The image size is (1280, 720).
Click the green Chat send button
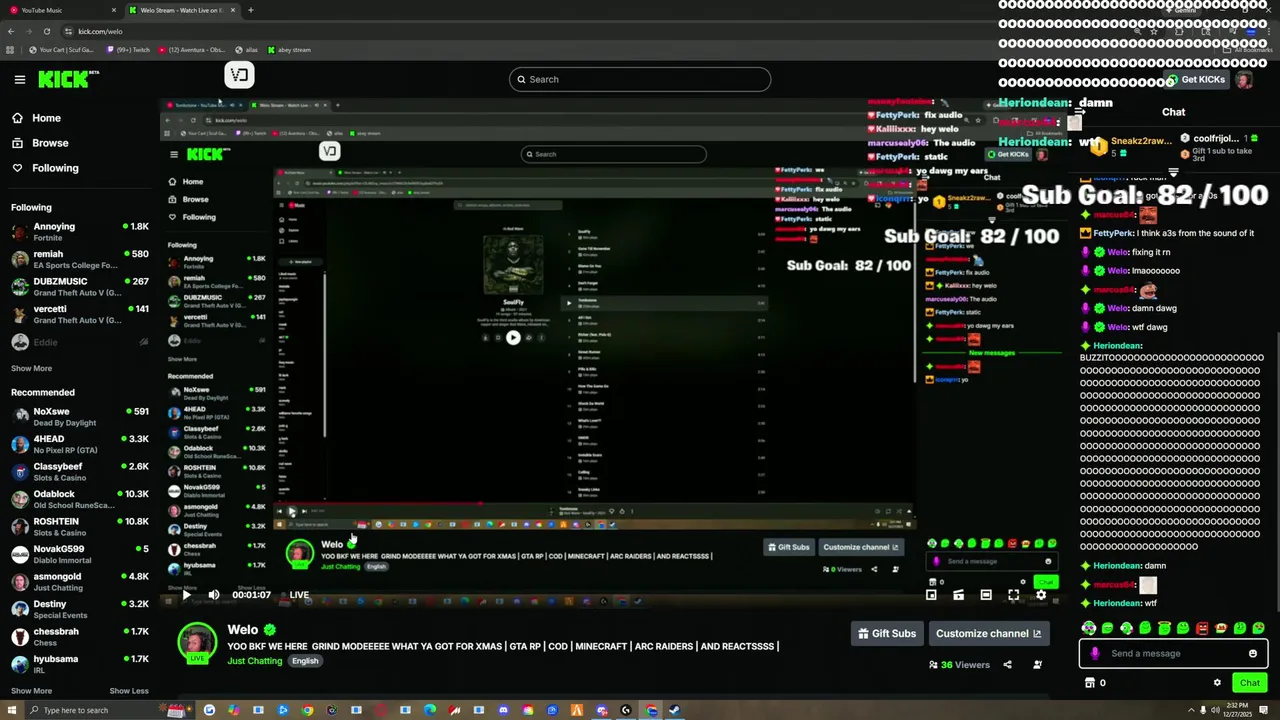pos(1250,683)
